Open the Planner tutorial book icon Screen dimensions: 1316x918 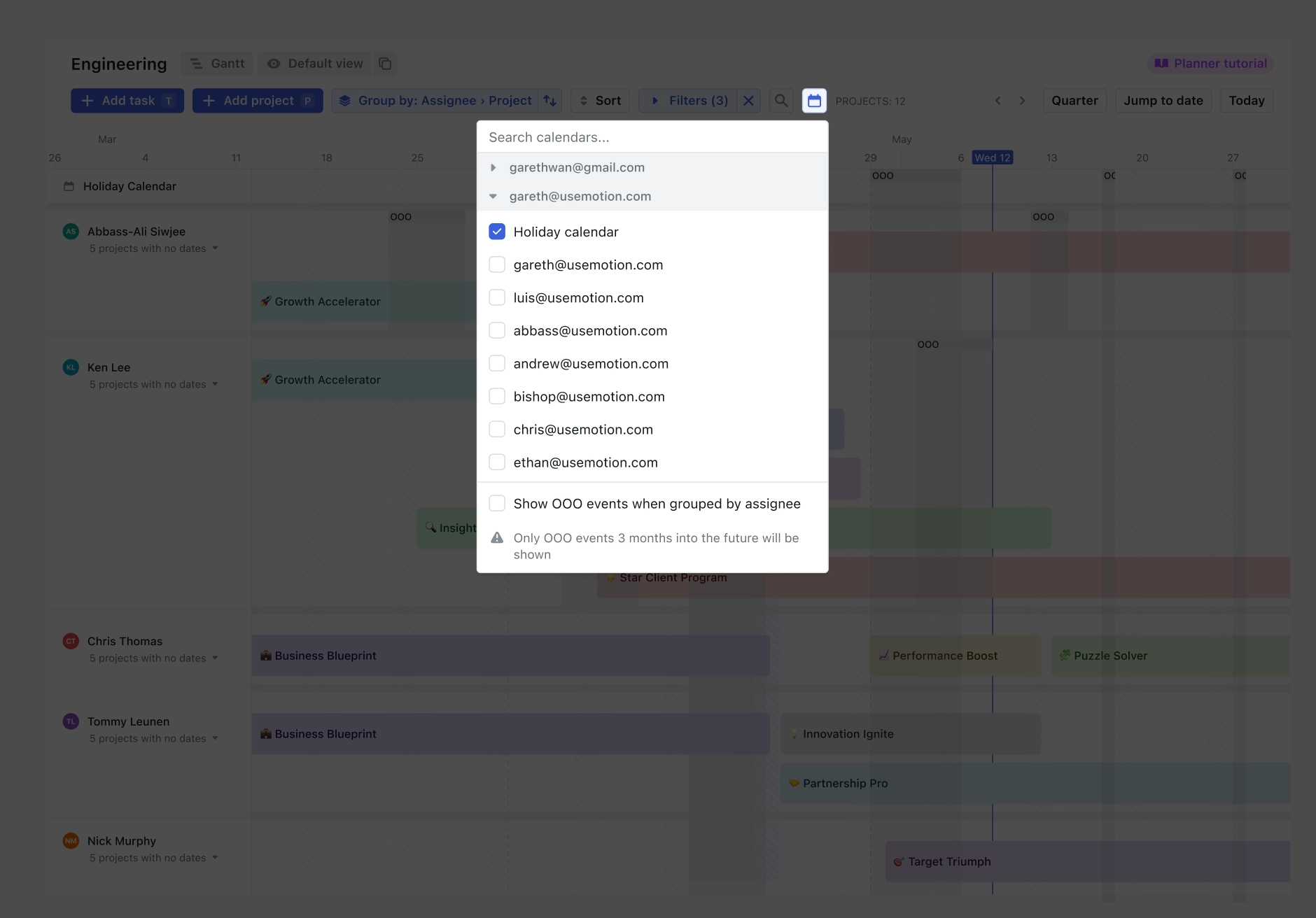(x=1161, y=64)
